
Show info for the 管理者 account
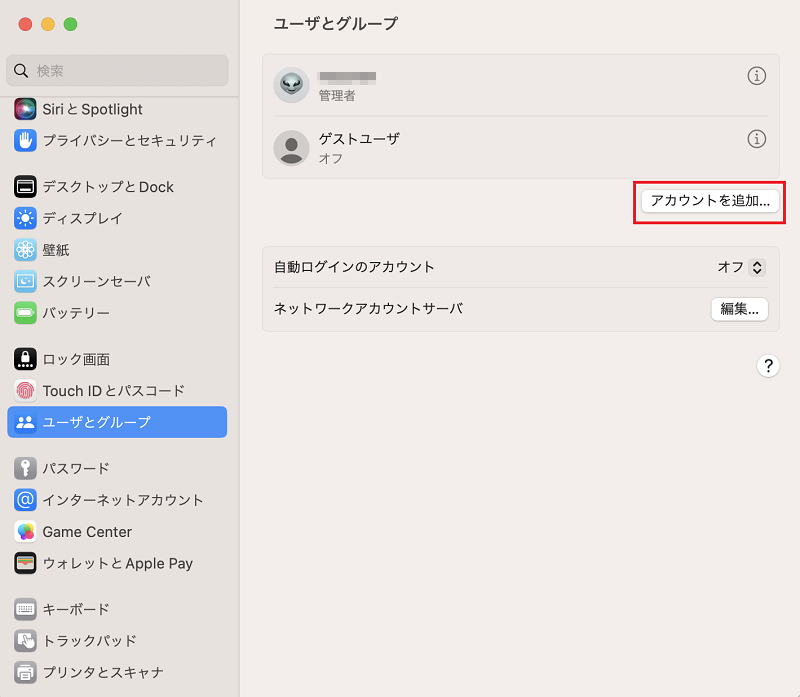click(x=757, y=76)
